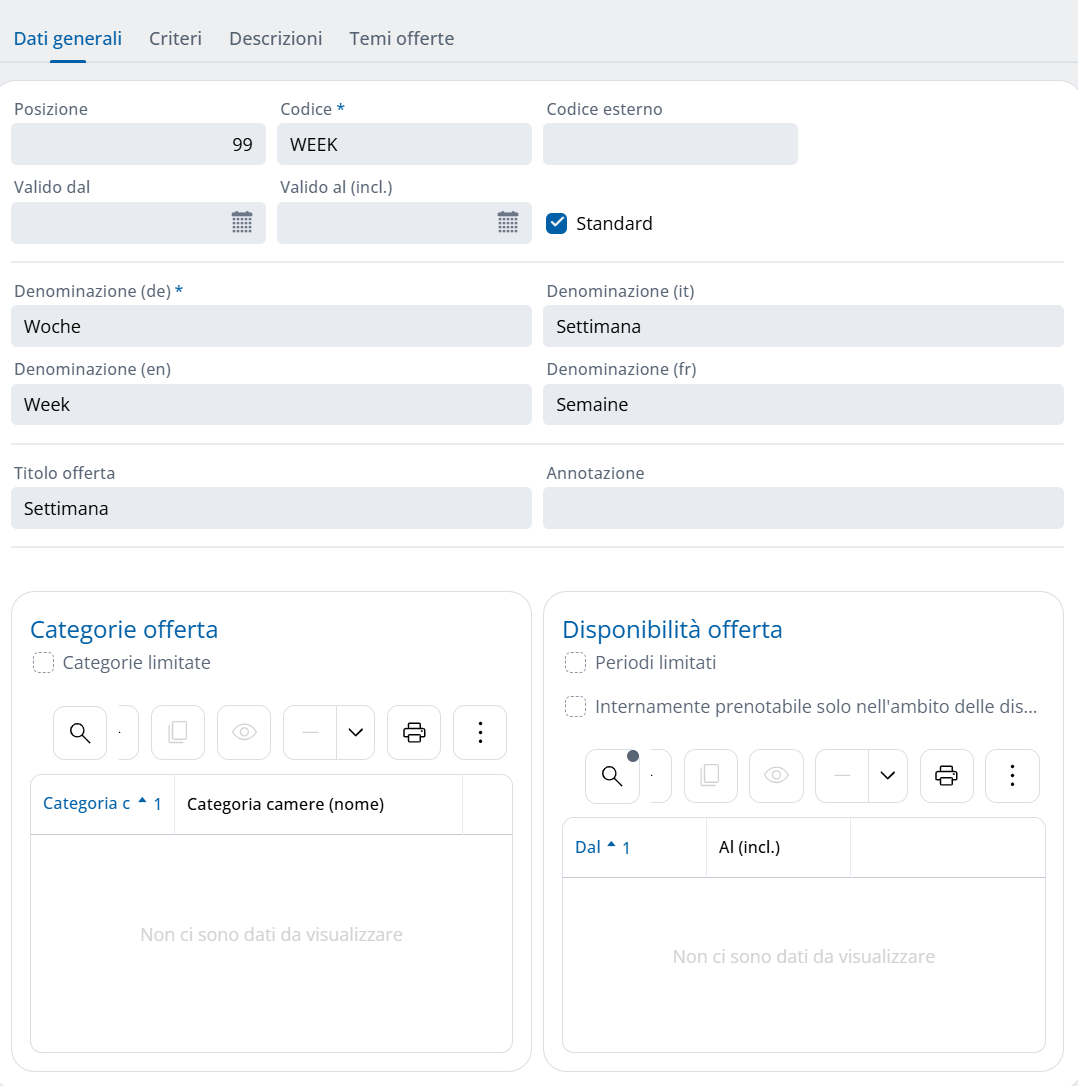Open calendar picker for Valido dal

[242, 223]
